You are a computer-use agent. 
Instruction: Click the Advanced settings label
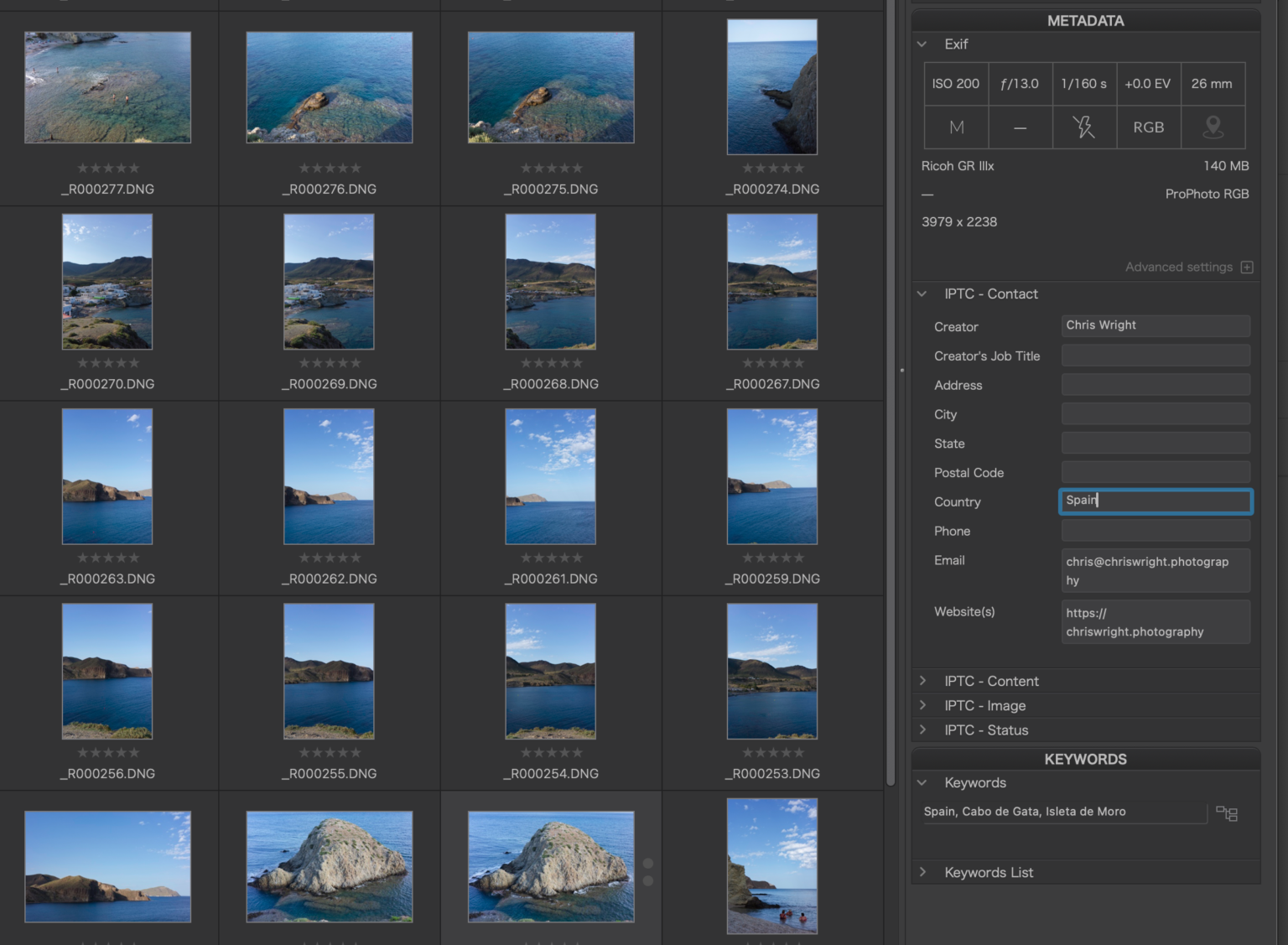(1179, 267)
